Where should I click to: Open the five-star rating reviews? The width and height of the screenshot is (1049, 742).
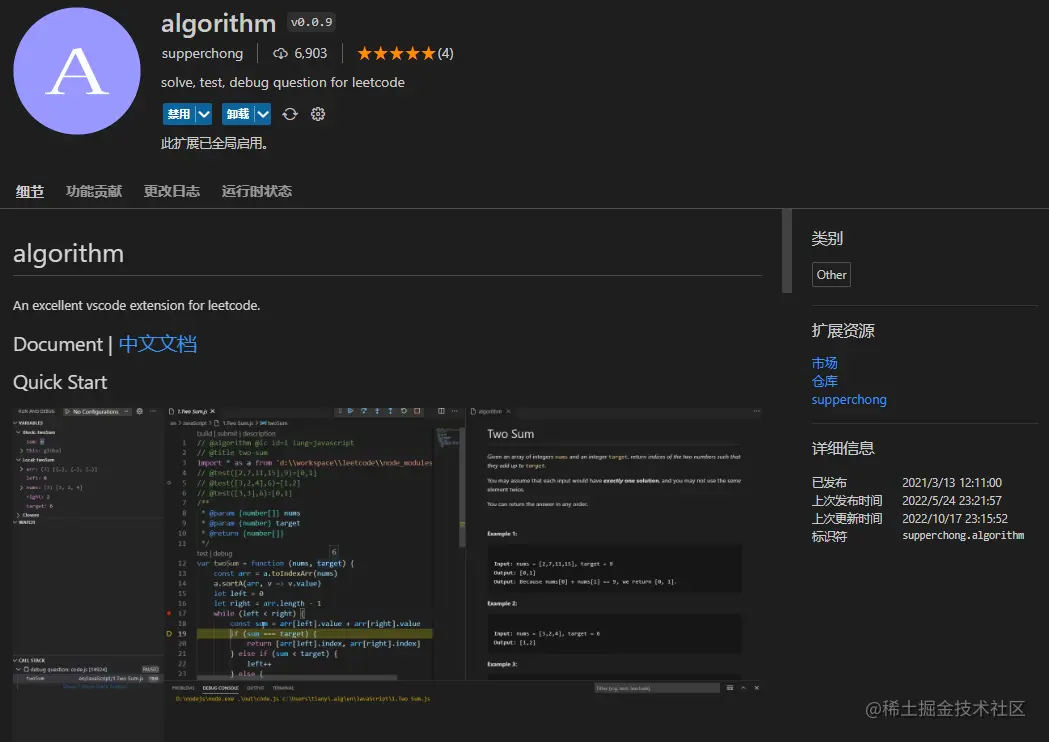pos(405,54)
